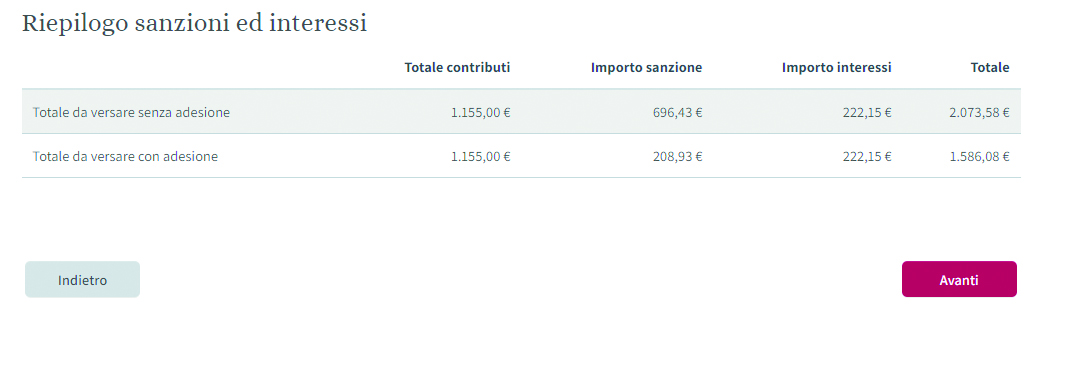
Task: Click the 1.155,00 € contributi in con adesione row
Action: (x=481, y=156)
